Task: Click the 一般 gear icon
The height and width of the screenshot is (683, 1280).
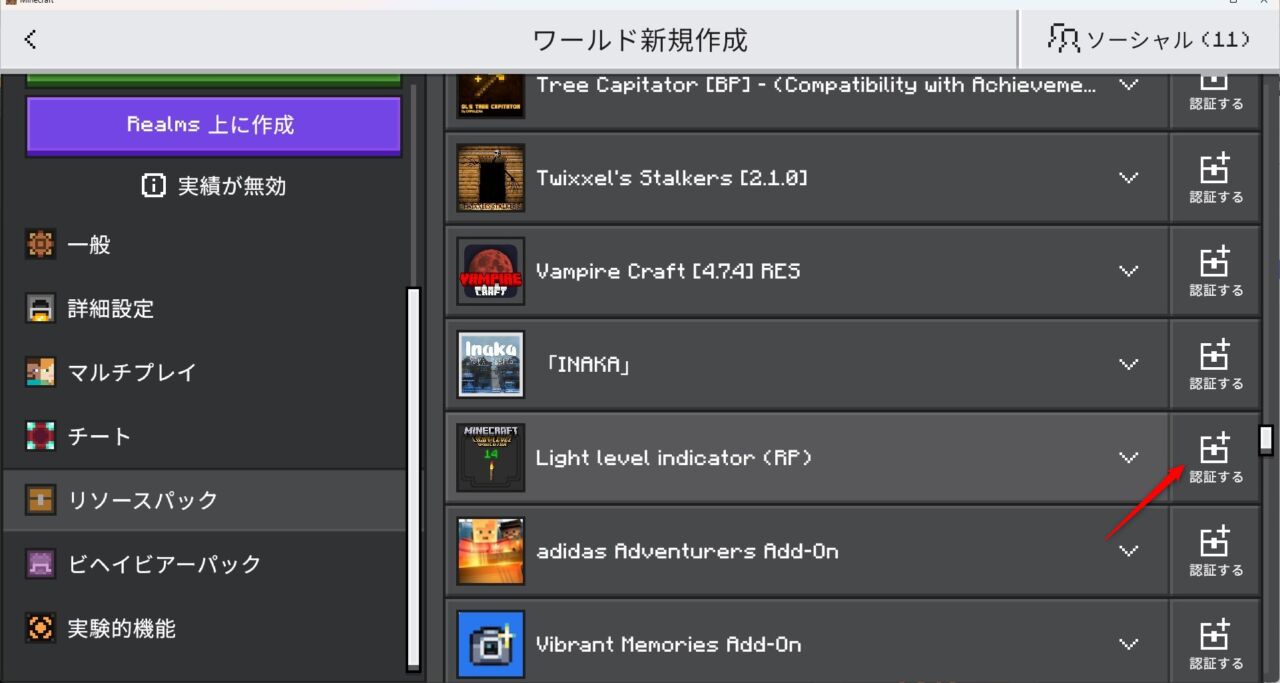Action: click(41, 245)
